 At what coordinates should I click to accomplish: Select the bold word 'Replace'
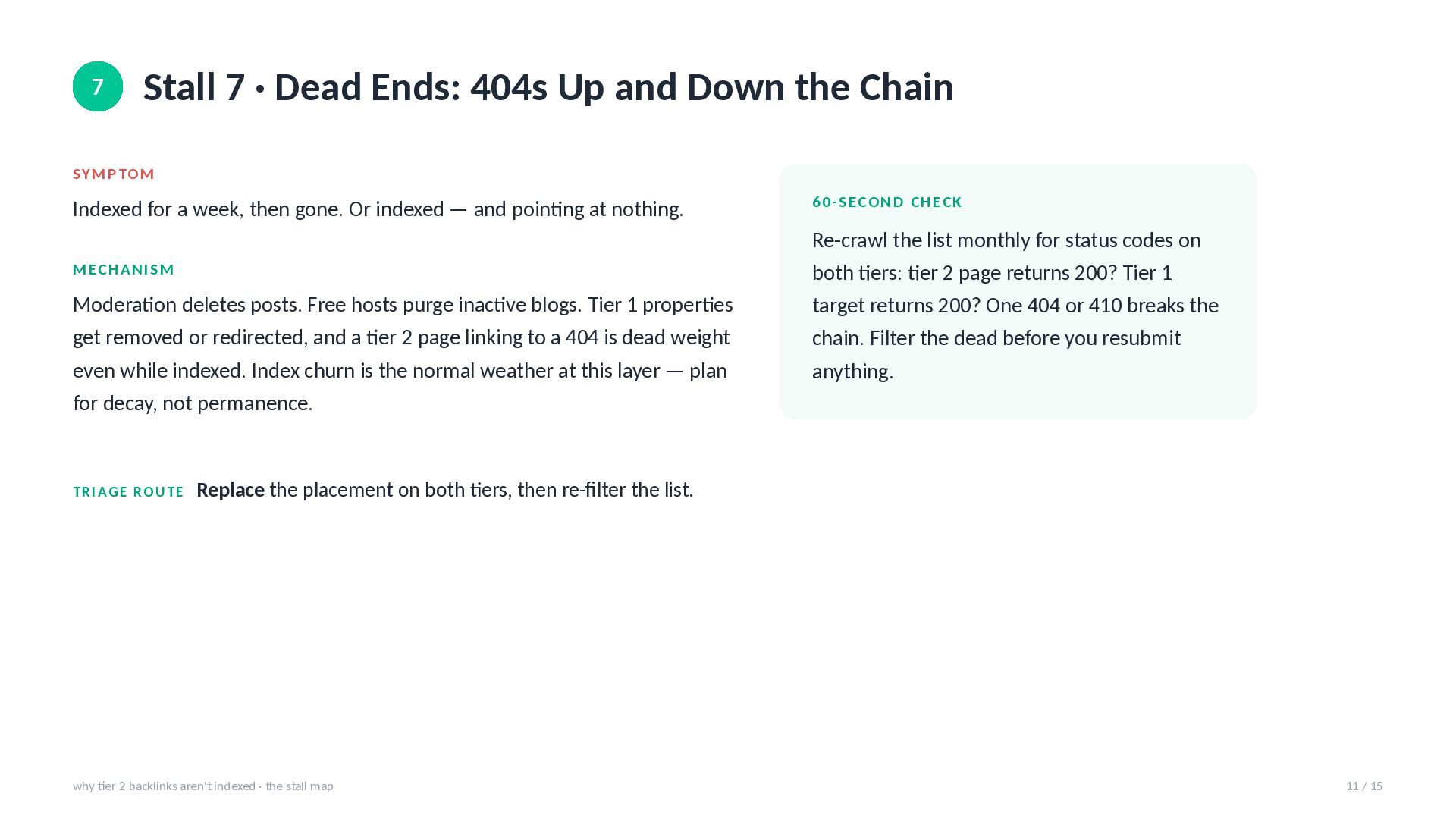pos(231,490)
